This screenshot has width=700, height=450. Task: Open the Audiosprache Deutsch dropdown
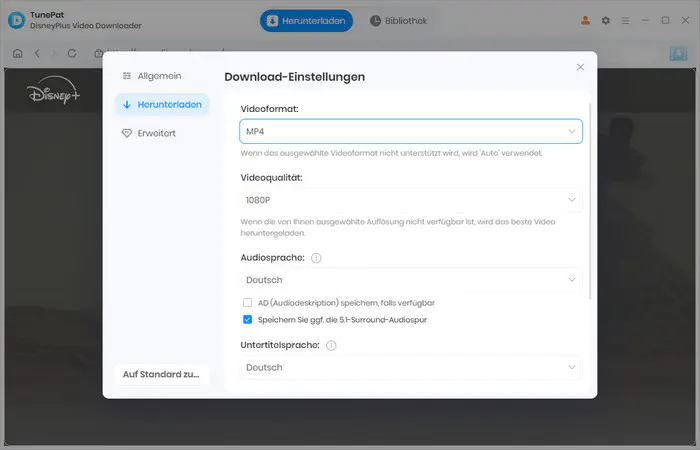pyautogui.click(x=411, y=280)
